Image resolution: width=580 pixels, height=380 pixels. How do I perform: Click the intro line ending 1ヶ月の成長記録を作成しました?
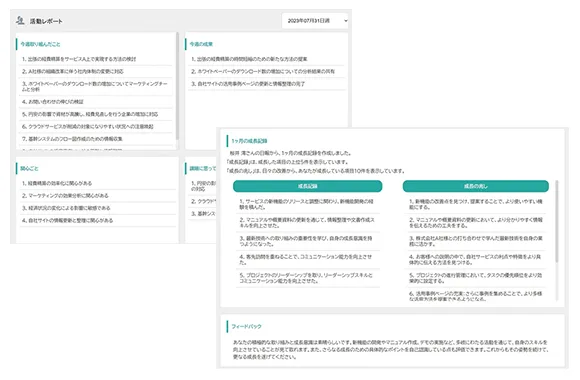tap(290, 153)
